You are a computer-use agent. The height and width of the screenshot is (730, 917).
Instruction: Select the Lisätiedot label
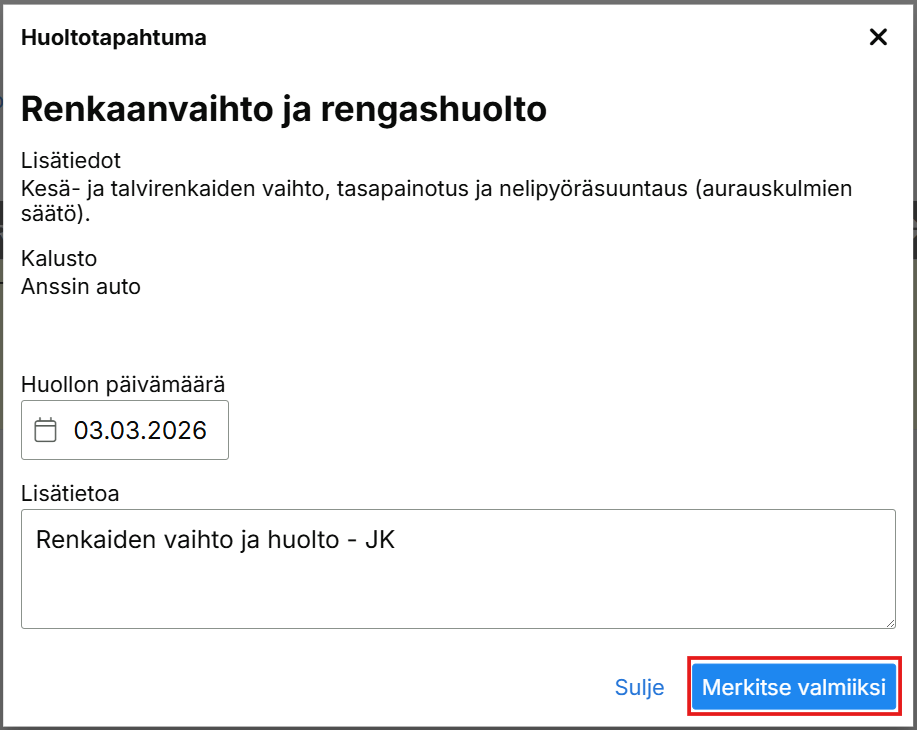pos(77,161)
